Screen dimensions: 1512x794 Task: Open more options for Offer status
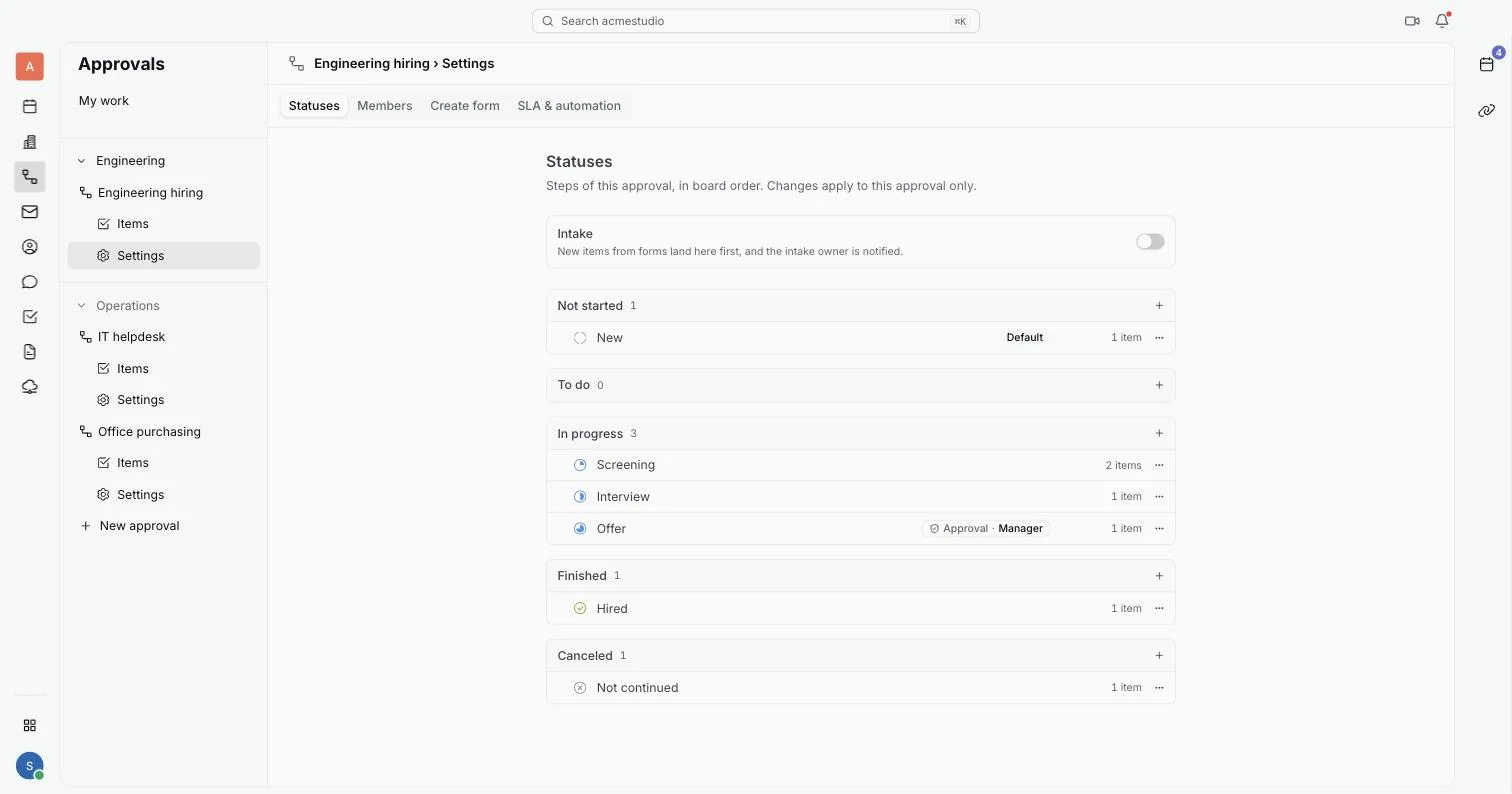coord(1159,528)
